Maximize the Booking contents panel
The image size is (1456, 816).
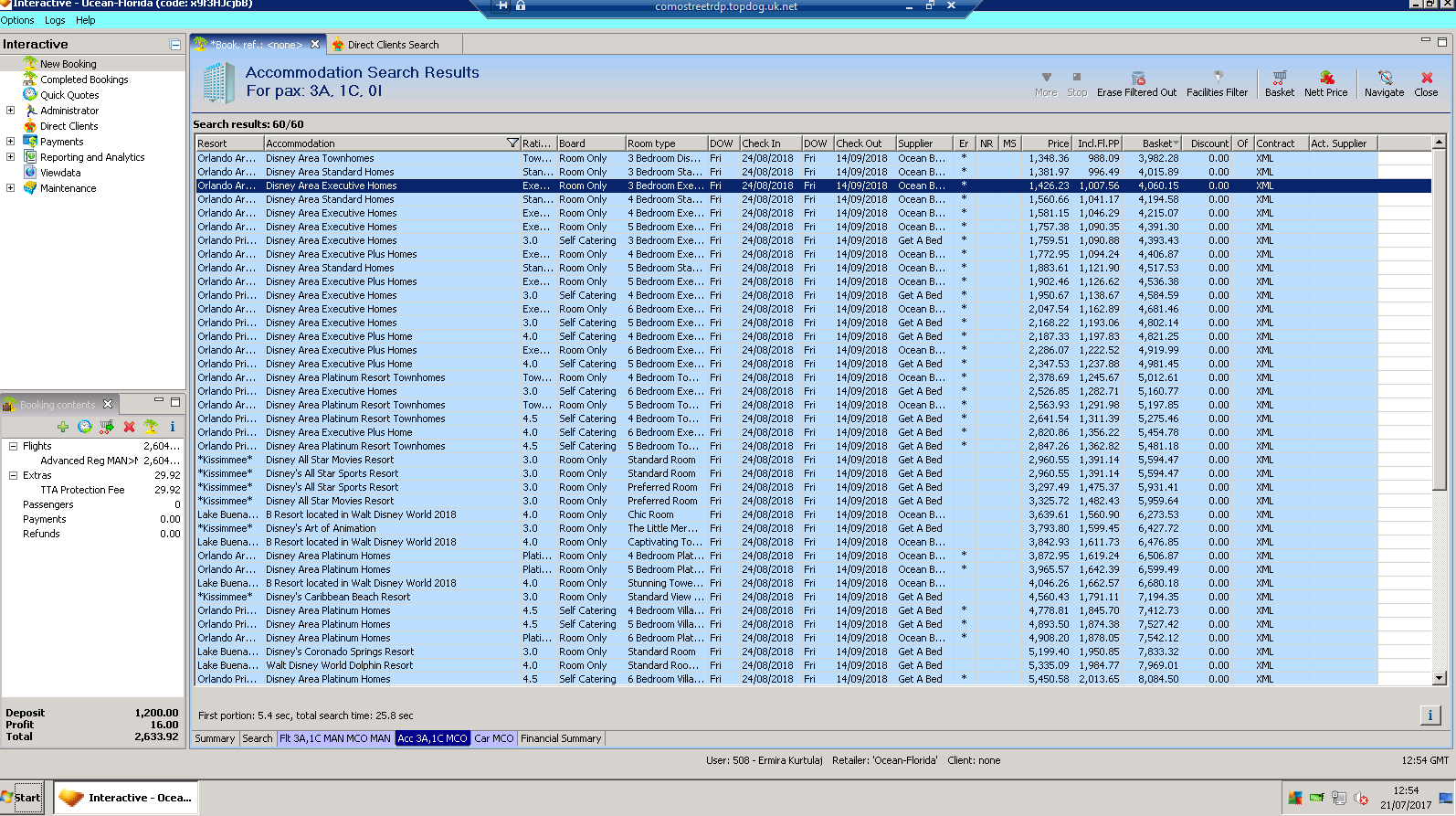pyautogui.click(x=175, y=401)
